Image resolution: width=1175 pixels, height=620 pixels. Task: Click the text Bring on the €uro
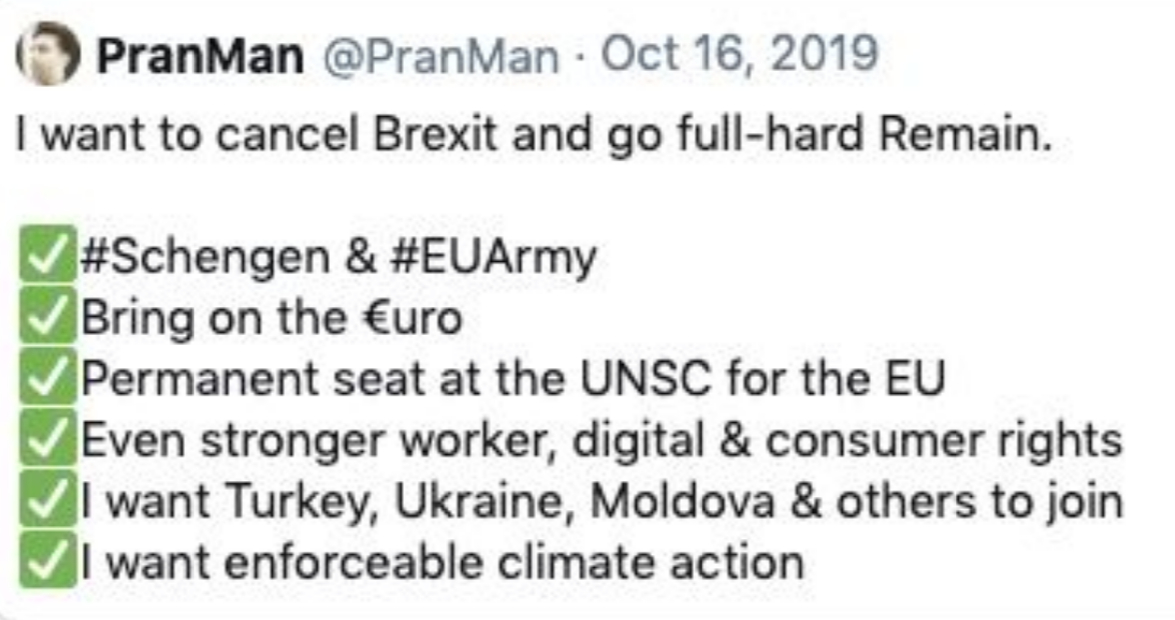(271, 319)
